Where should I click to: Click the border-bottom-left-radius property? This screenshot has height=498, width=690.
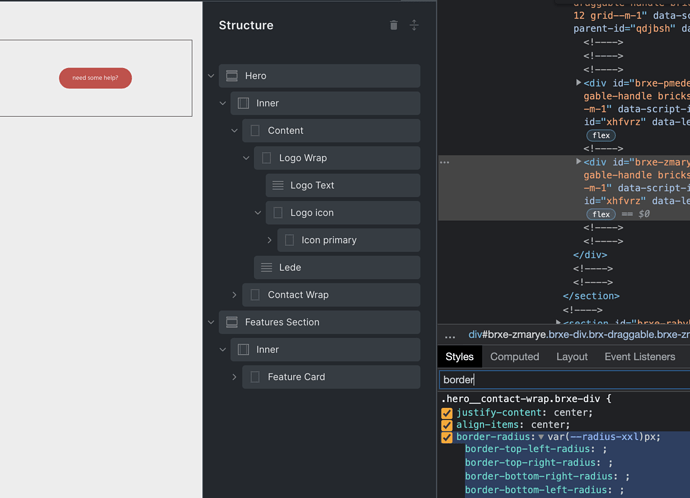536,490
